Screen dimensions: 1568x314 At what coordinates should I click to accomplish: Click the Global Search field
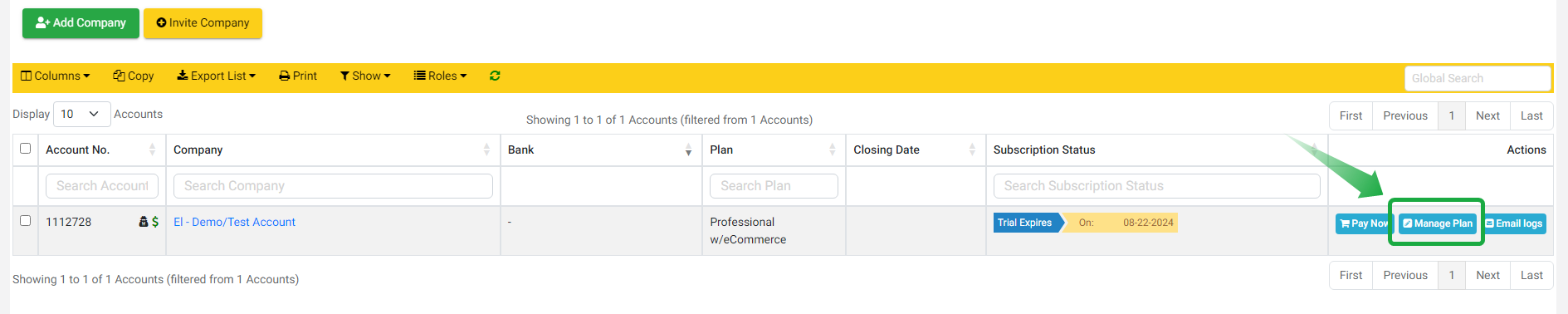point(1478,78)
